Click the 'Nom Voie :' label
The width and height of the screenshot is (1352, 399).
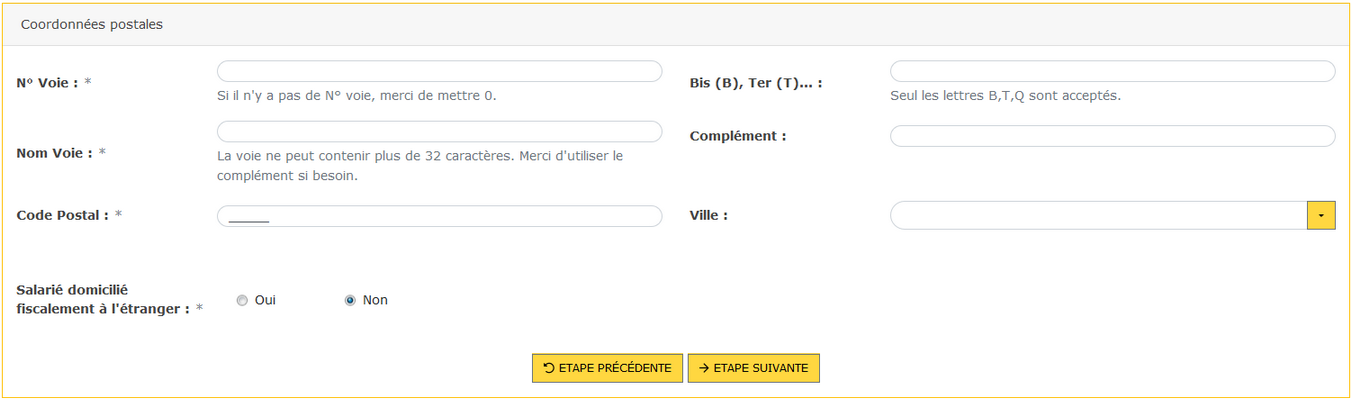click(x=55, y=153)
